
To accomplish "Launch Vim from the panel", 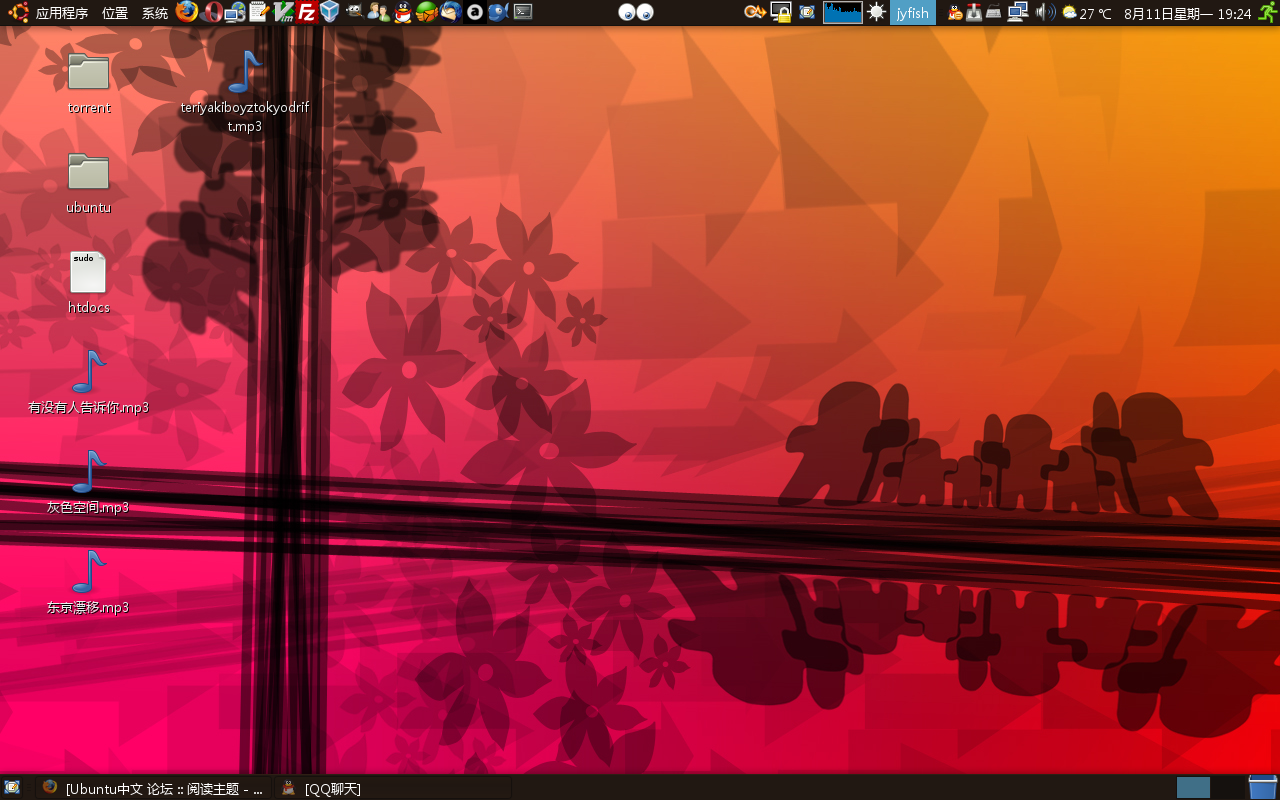I will tap(283, 12).
